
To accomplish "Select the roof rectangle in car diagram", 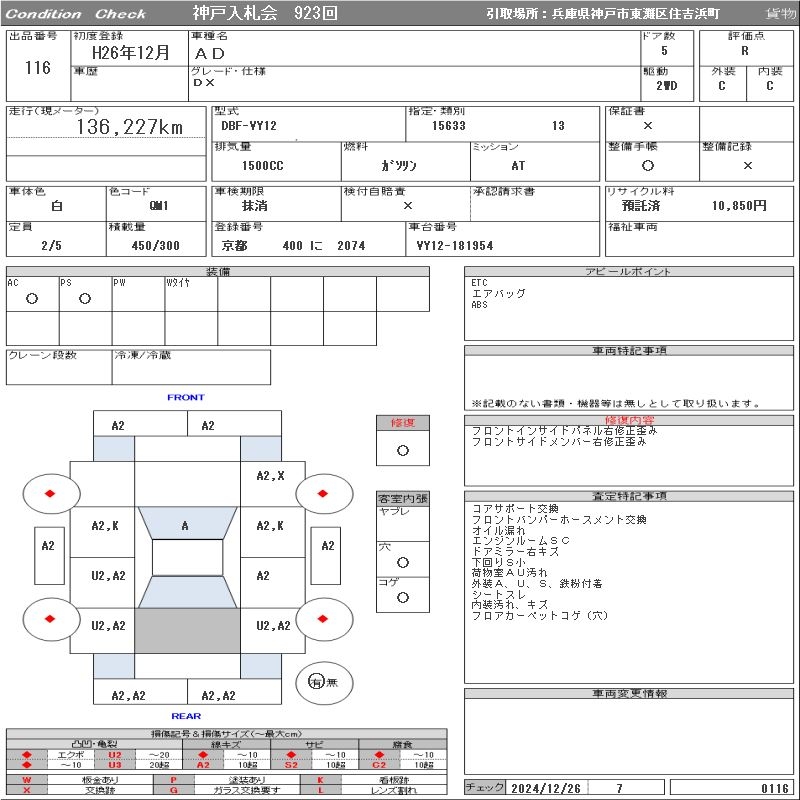I will coord(187,557).
